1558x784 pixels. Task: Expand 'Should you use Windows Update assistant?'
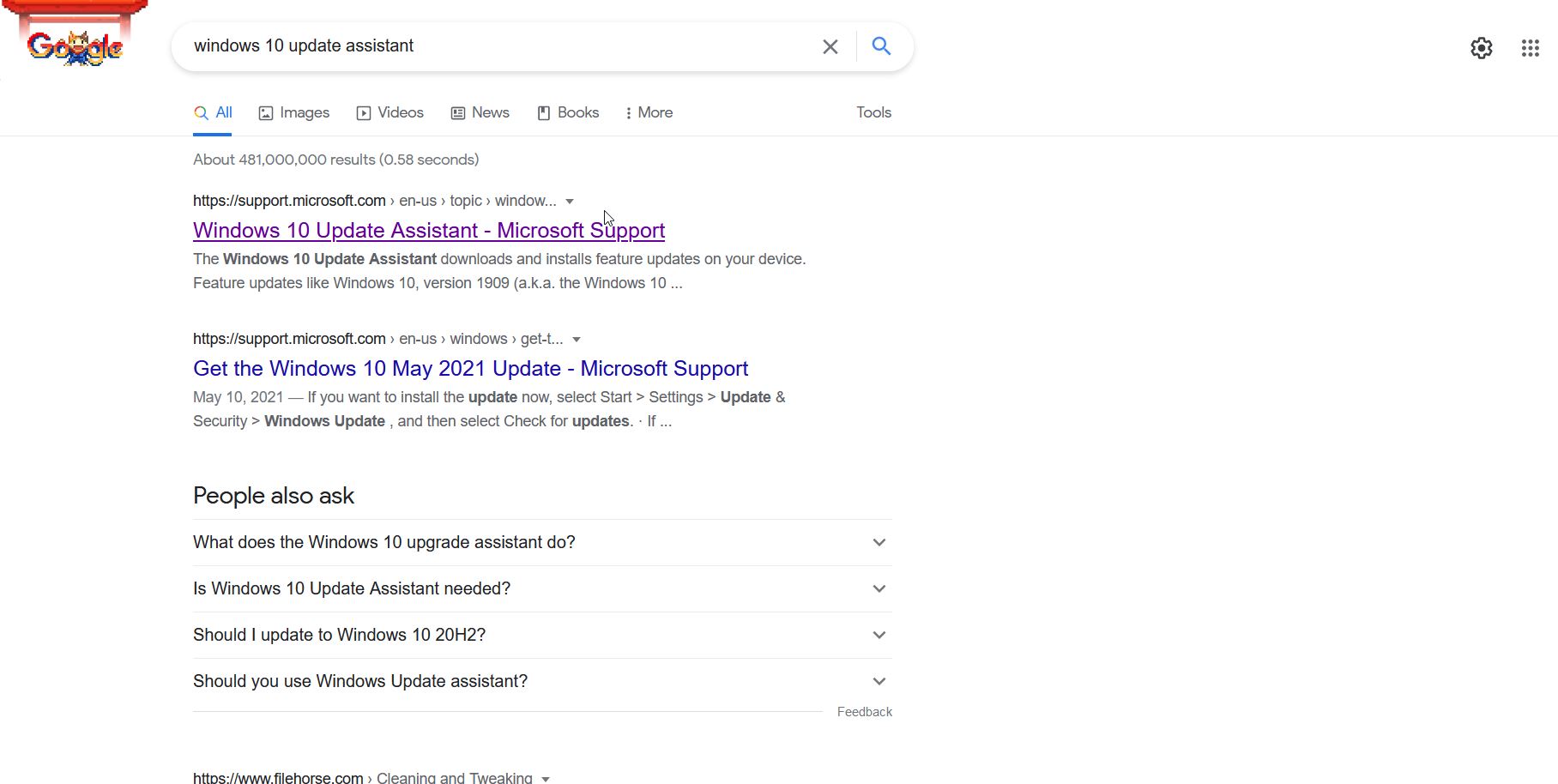[542, 681]
